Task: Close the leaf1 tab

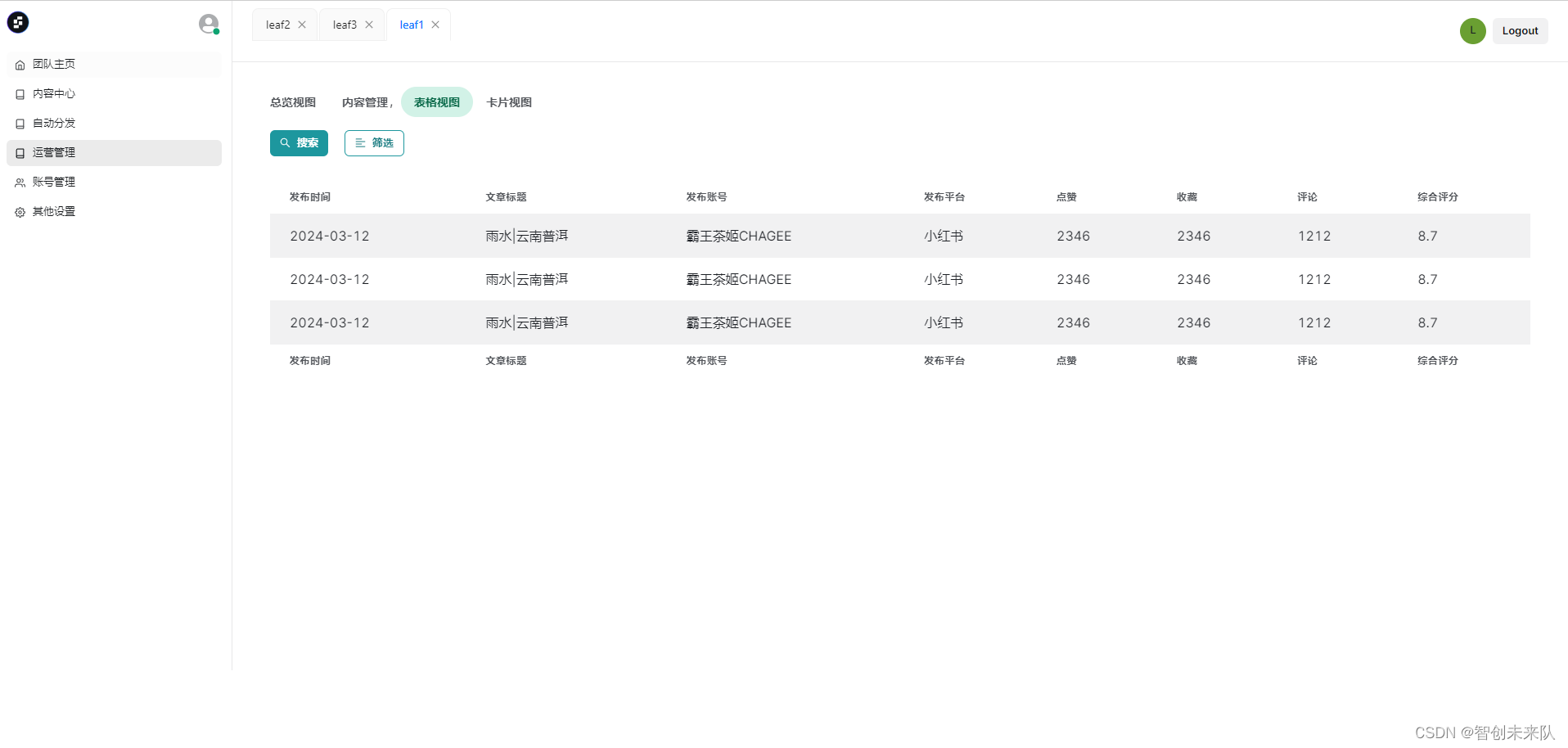Action: [x=435, y=25]
